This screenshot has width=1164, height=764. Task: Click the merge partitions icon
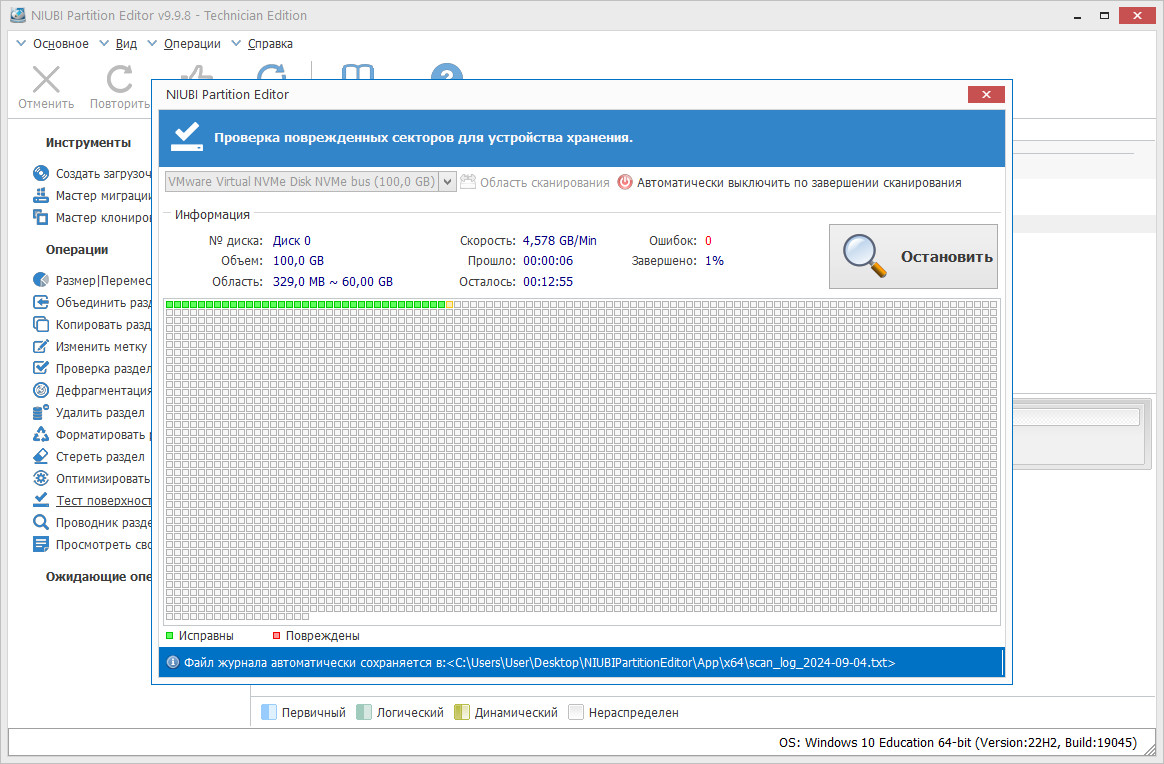coord(41,302)
